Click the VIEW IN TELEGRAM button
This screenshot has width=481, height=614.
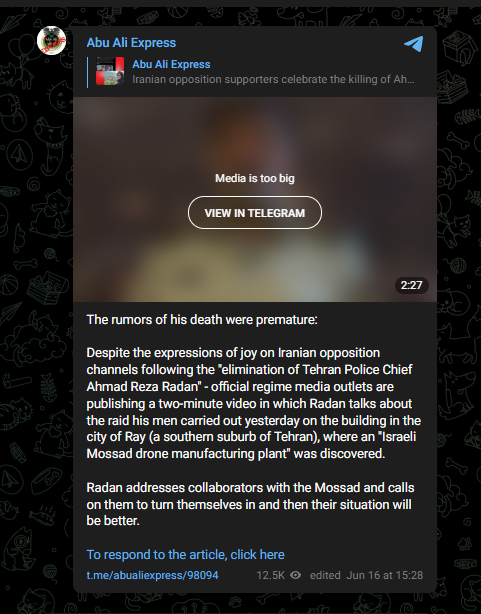[255, 213]
